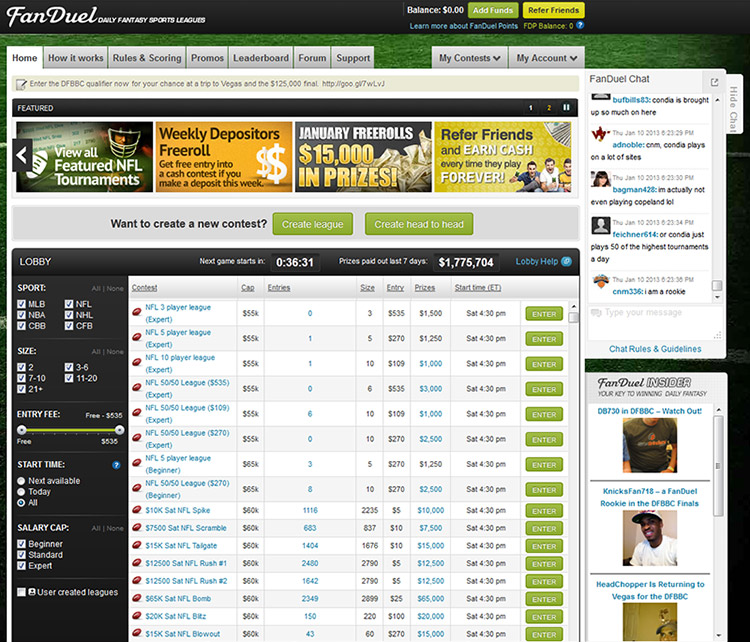
Task: Click adnoble chat avatar icon
Action: (x=600, y=134)
